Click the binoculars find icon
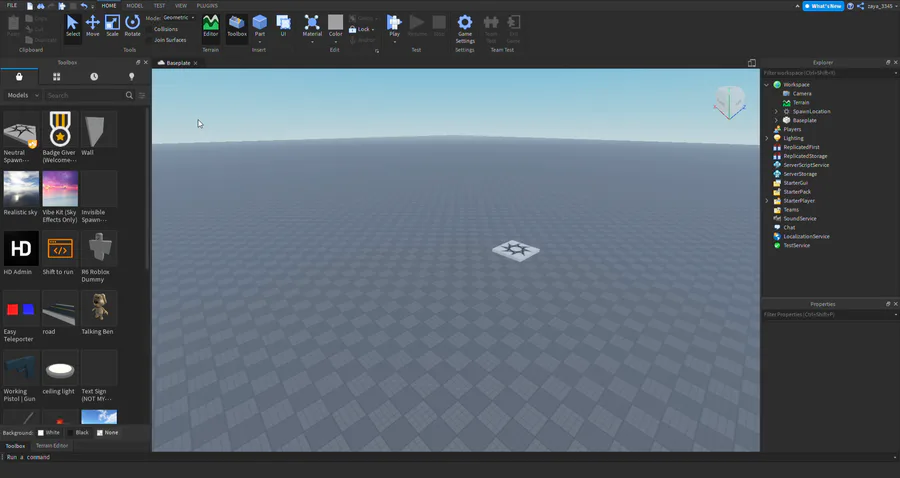Image resolution: width=900 pixels, height=478 pixels. pos(41,6)
